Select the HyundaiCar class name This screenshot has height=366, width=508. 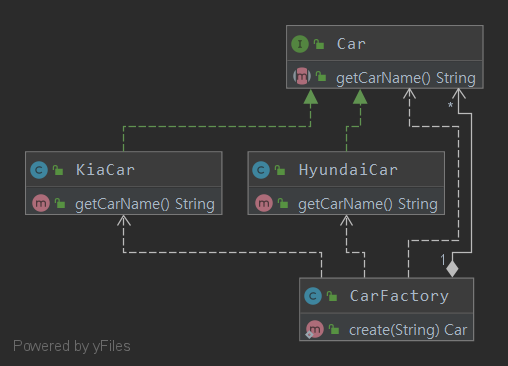pyautogui.click(x=348, y=170)
